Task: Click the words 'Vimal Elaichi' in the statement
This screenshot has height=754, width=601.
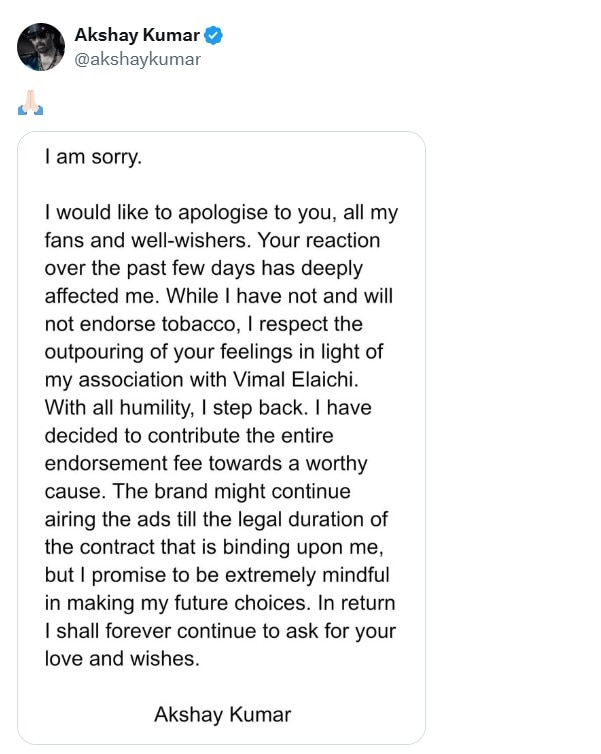Action: (296, 380)
